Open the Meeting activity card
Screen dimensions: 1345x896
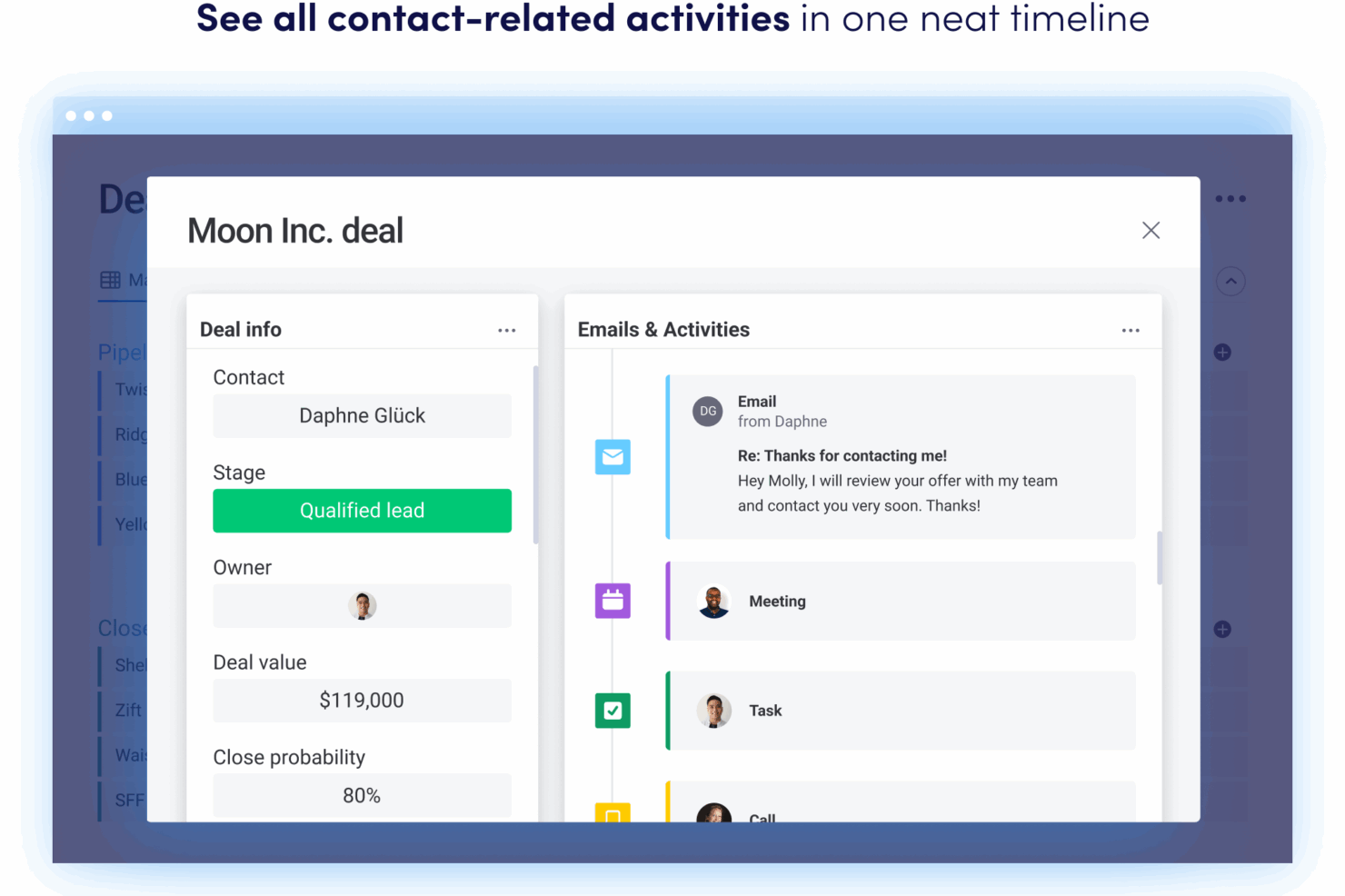(x=900, y=602)
